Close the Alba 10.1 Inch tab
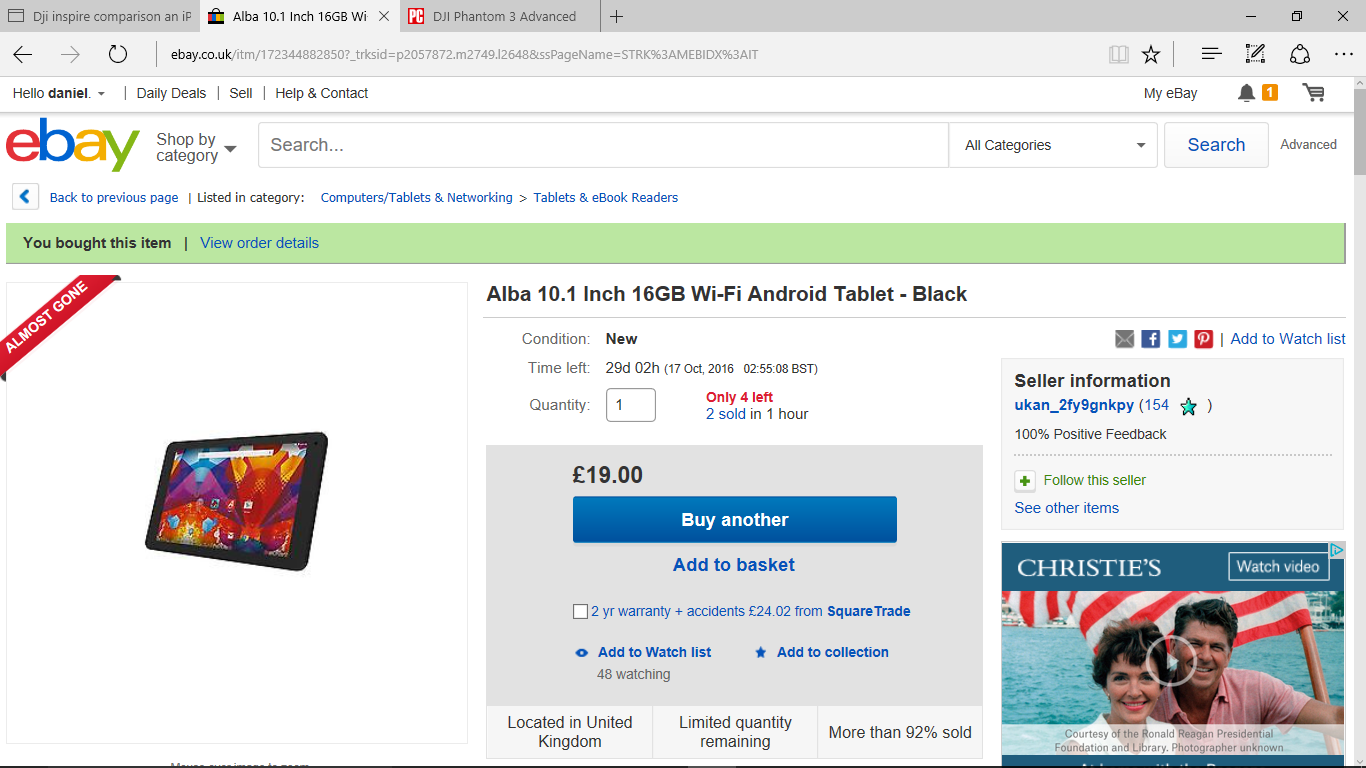This screenshot has height=768, width=1366. click(x=384, y=16)
